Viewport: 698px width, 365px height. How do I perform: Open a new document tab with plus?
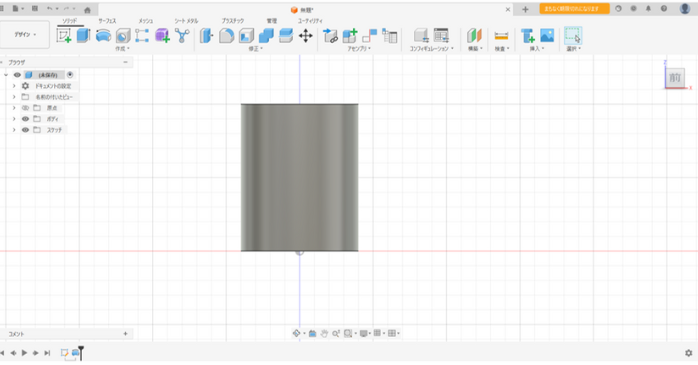pyautogui.click(x=525, y=9)
